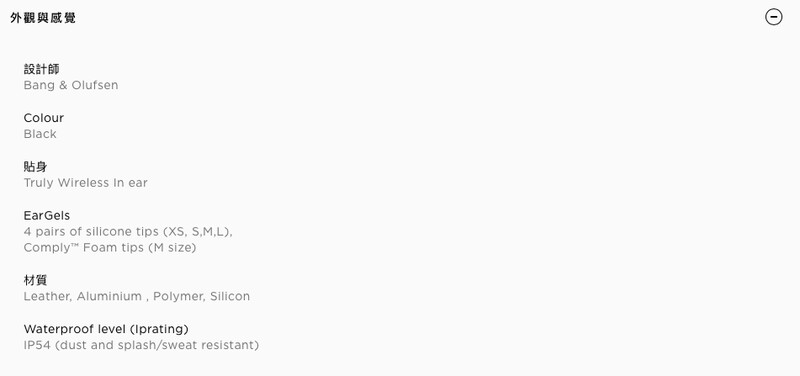Click the word Aluminium in materials
800x376 pixels.
(x=110, y=296)
